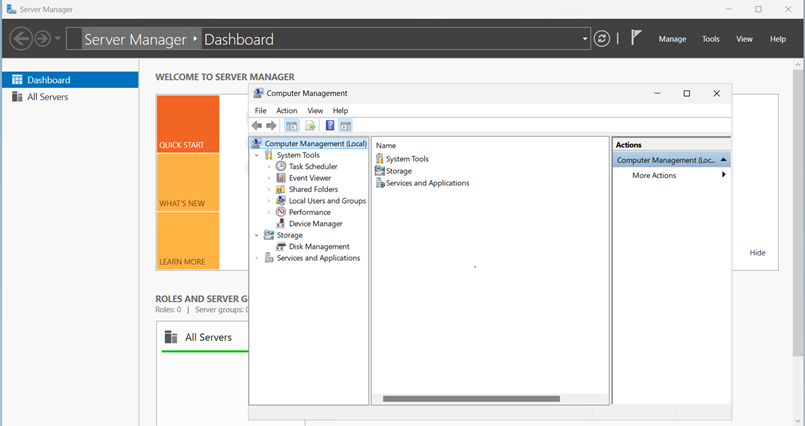
Task: Click Forward arrow in Computer Management toolbar
Action: [x=271, y=126]
